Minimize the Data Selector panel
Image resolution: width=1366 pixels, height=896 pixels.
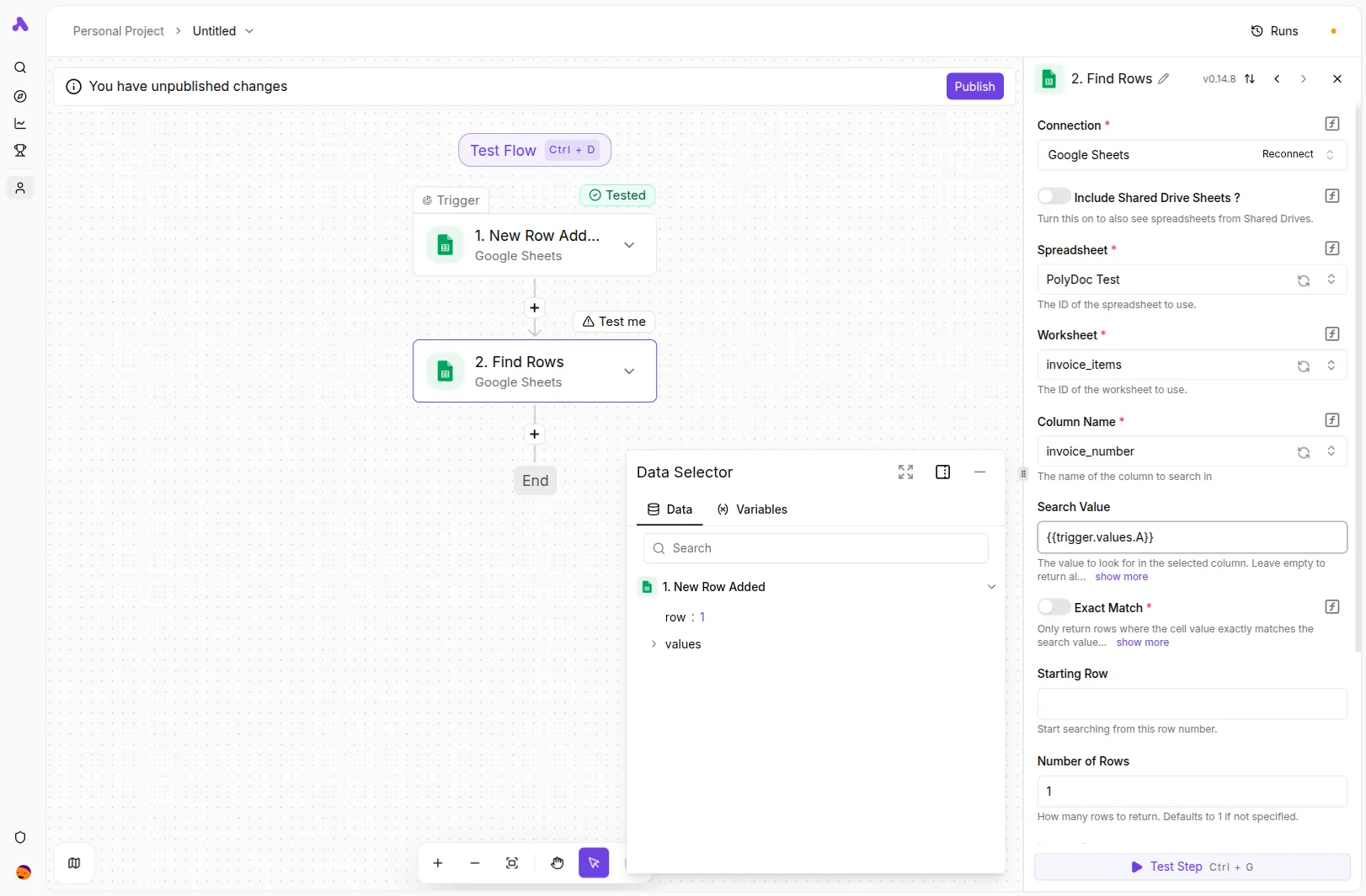tap(979, 472)
